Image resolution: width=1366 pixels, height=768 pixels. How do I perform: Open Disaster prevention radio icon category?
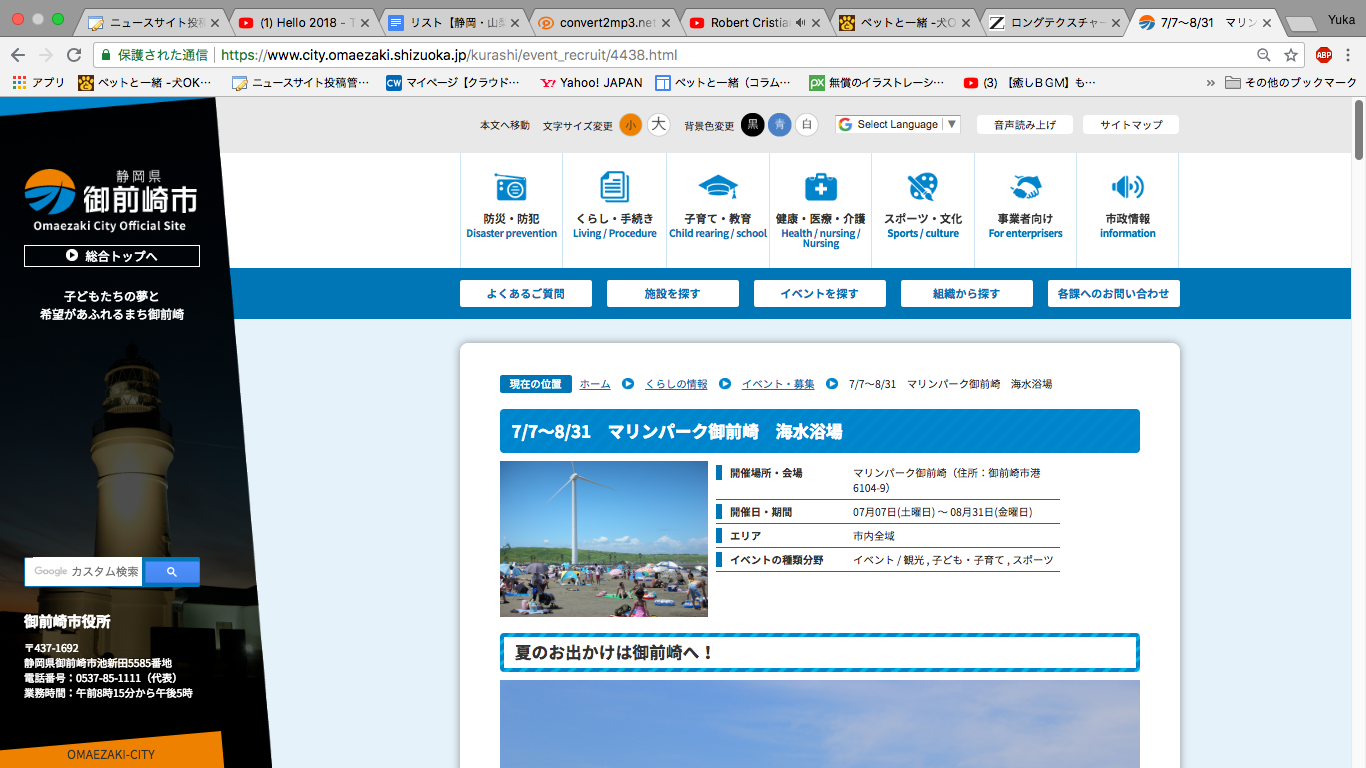511,187
